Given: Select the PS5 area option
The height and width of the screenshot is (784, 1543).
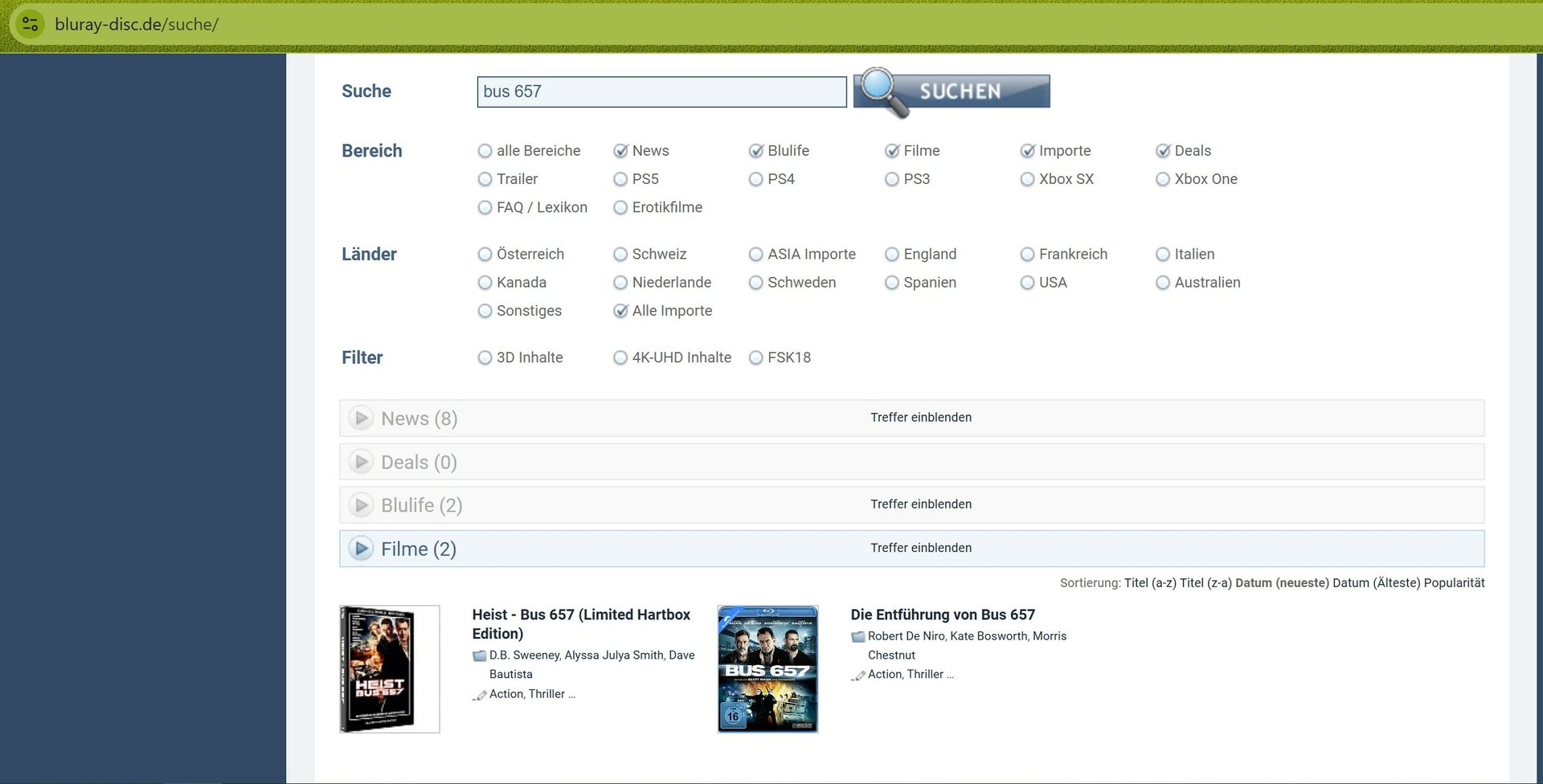Looking at the screenshot, I should point(620,179).
